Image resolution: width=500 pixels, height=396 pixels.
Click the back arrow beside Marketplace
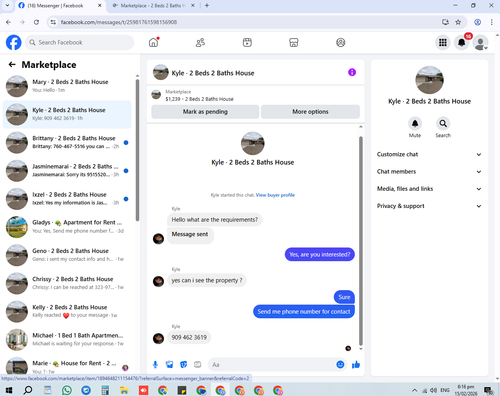[12, 65]
